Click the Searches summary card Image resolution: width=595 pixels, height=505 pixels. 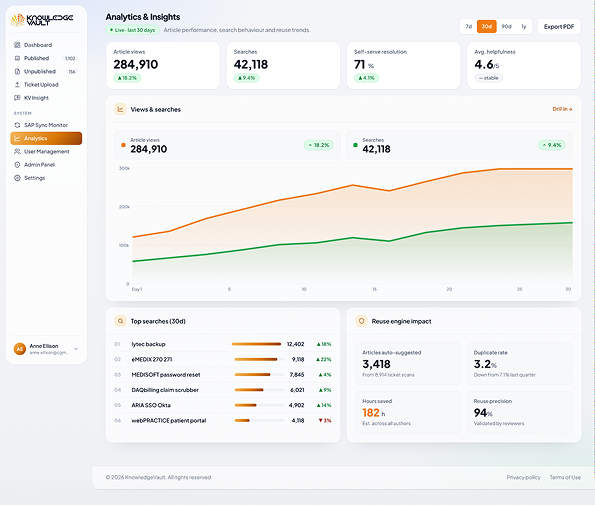(283, 66)
